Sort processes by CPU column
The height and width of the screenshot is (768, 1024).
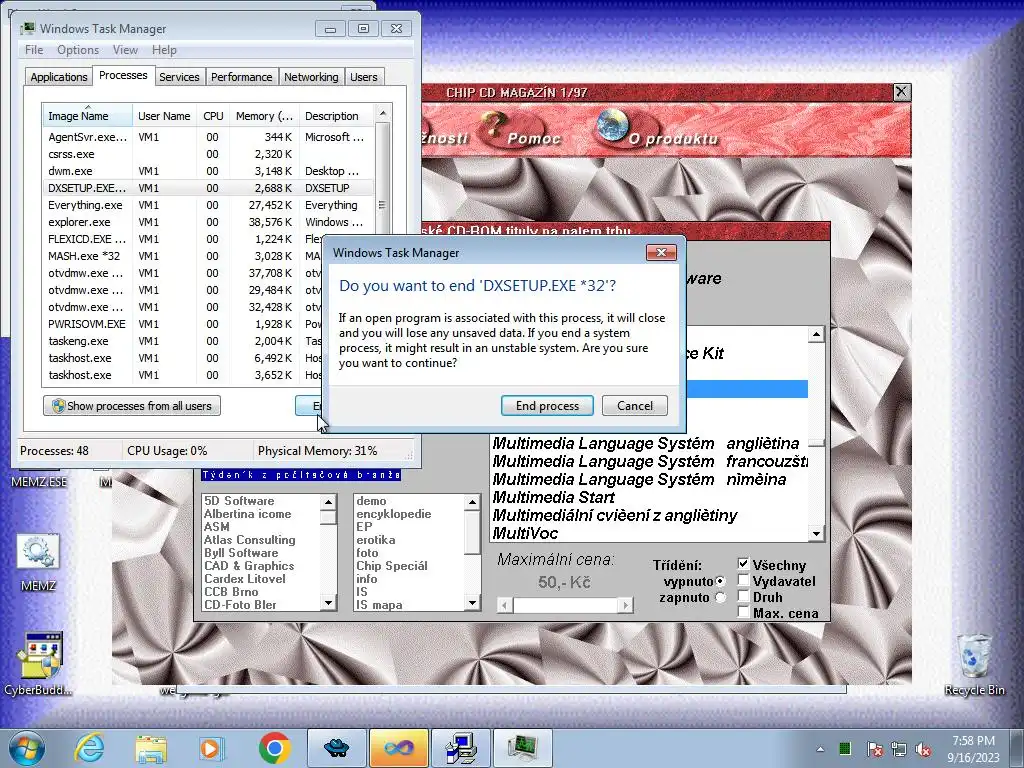coord(213,116)
